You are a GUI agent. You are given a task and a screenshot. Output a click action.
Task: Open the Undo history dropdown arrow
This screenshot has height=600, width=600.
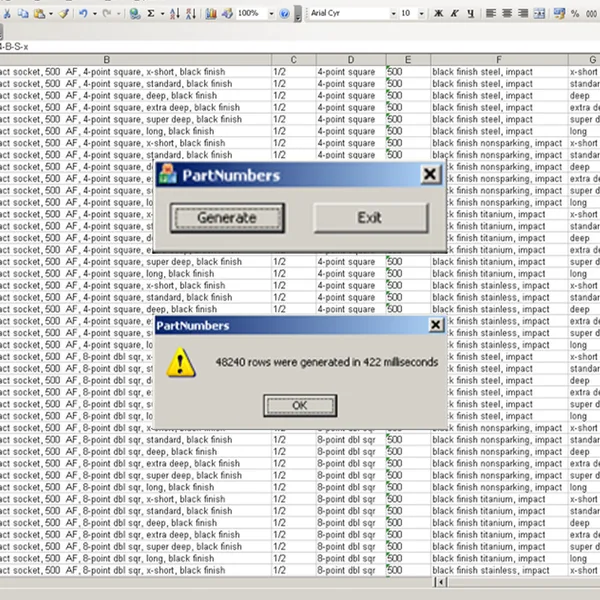point(95,14)
